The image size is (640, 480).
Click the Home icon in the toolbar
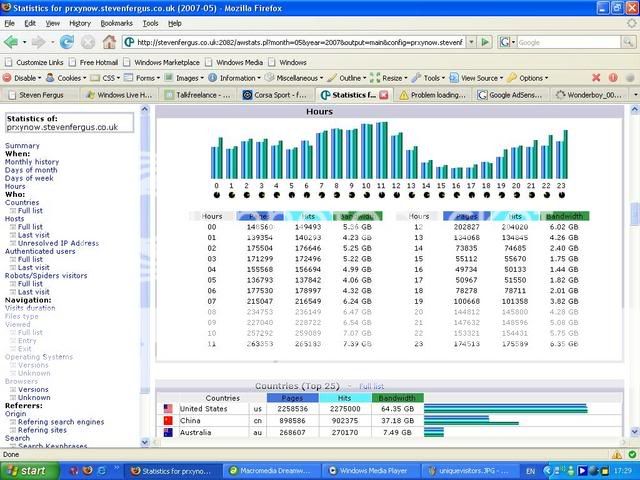click(x=110, y=42)
